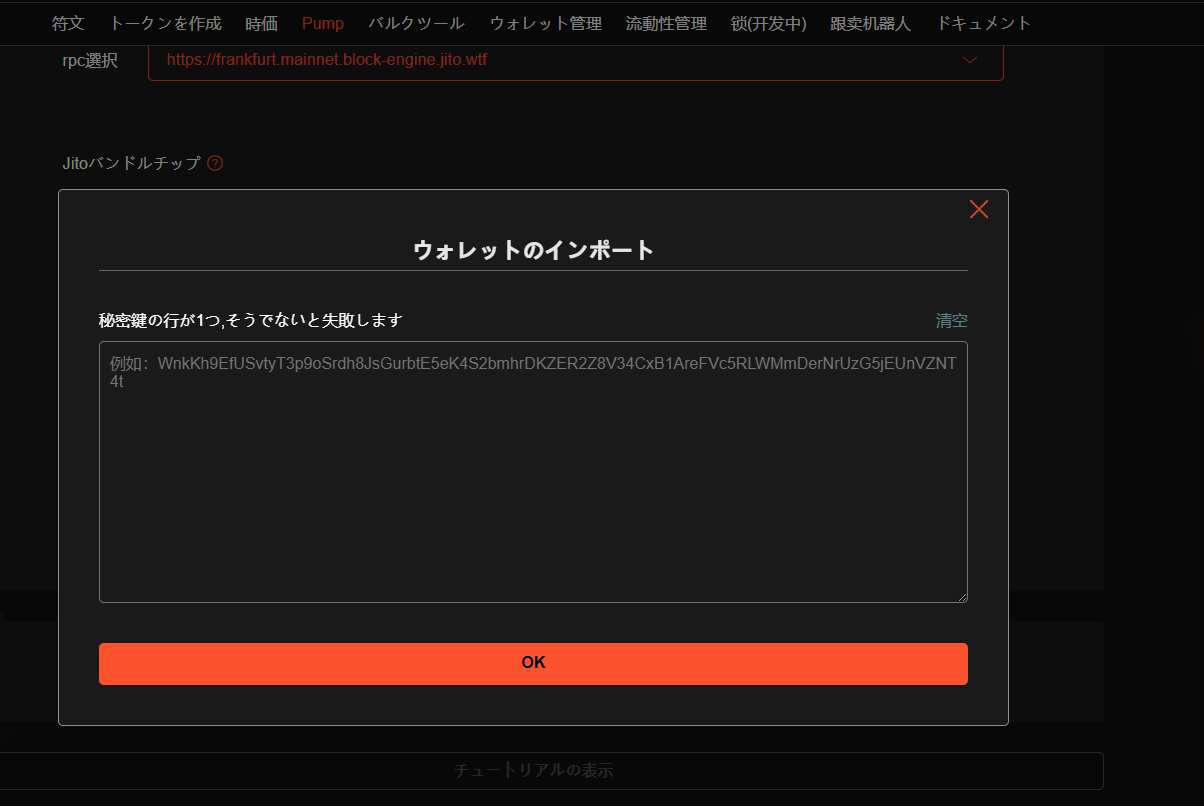1204x806 pixels.
Task: Open 流動性管理 in the top bar
Action: point(666,23)
